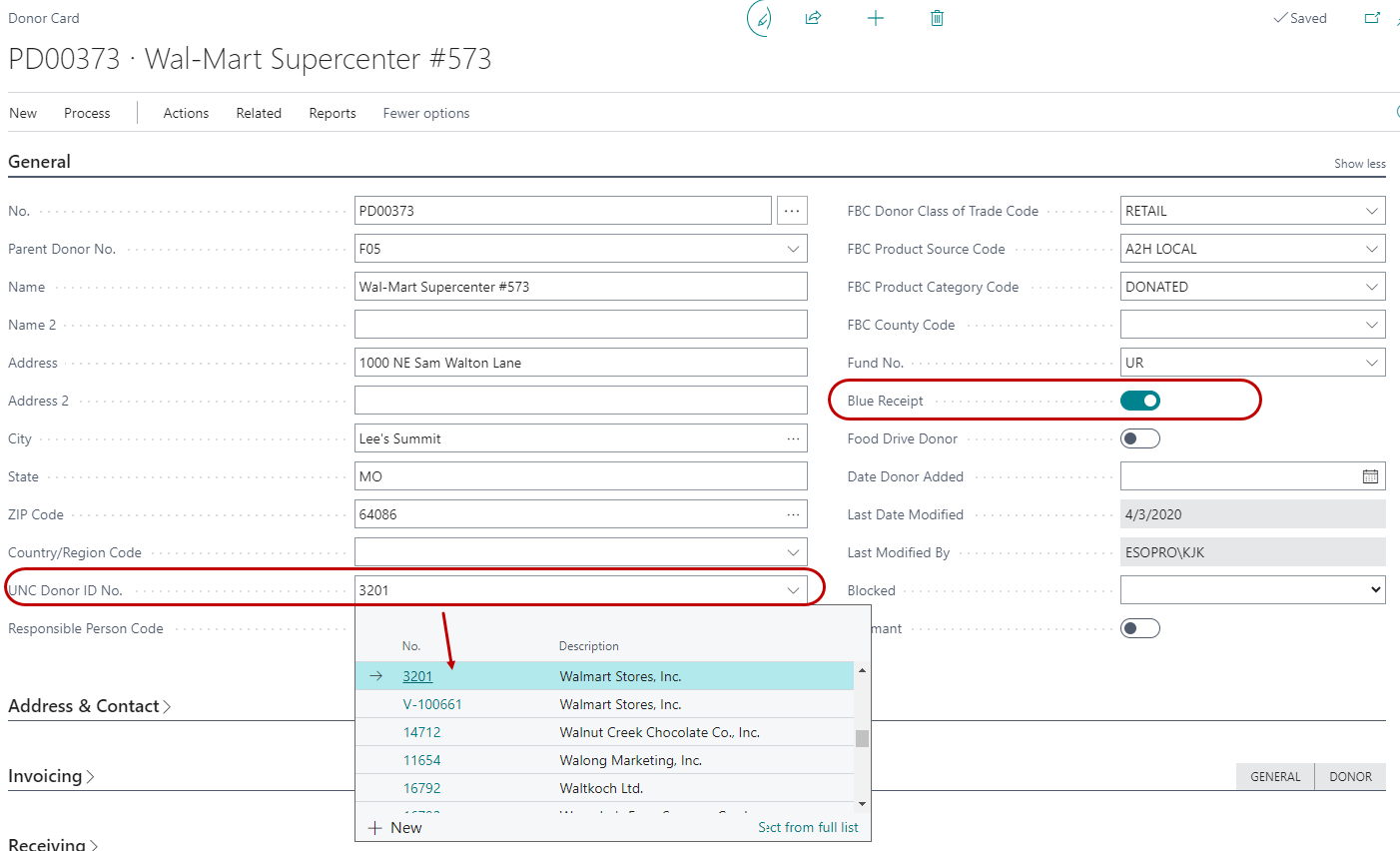The image size is (1400, 851).
Task: Click ellipsis button next to No. field
Action: 792,211
